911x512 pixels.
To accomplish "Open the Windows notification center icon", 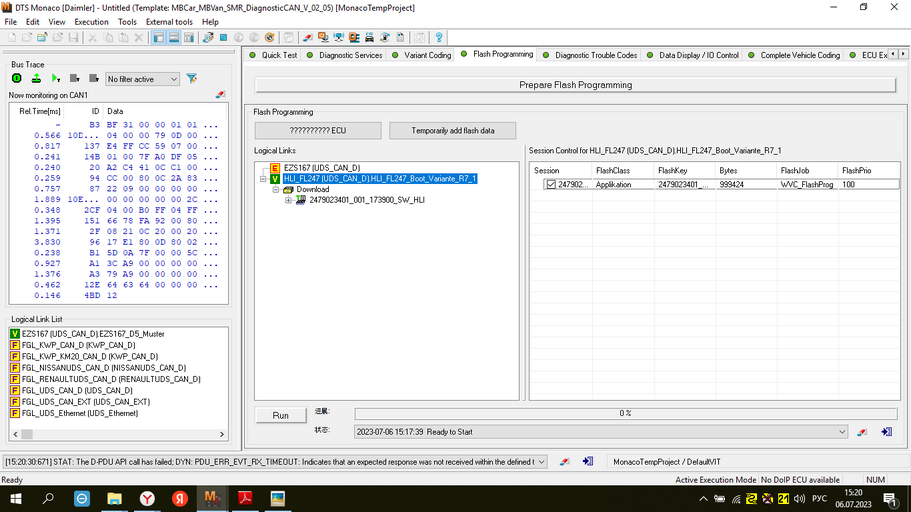I will (x=890, y=499).
